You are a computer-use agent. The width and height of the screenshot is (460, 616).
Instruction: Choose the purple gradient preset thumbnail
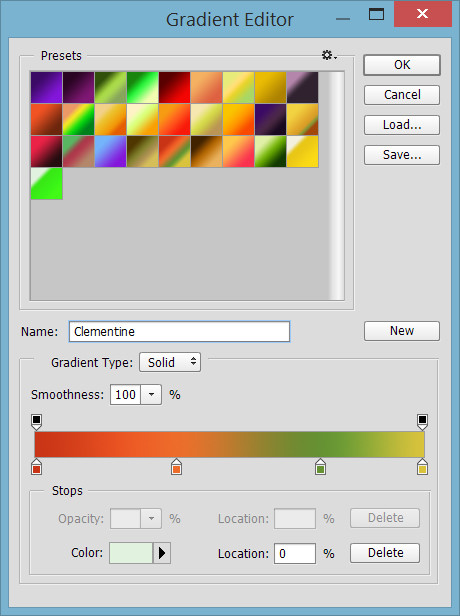click(x=46, y=87)
